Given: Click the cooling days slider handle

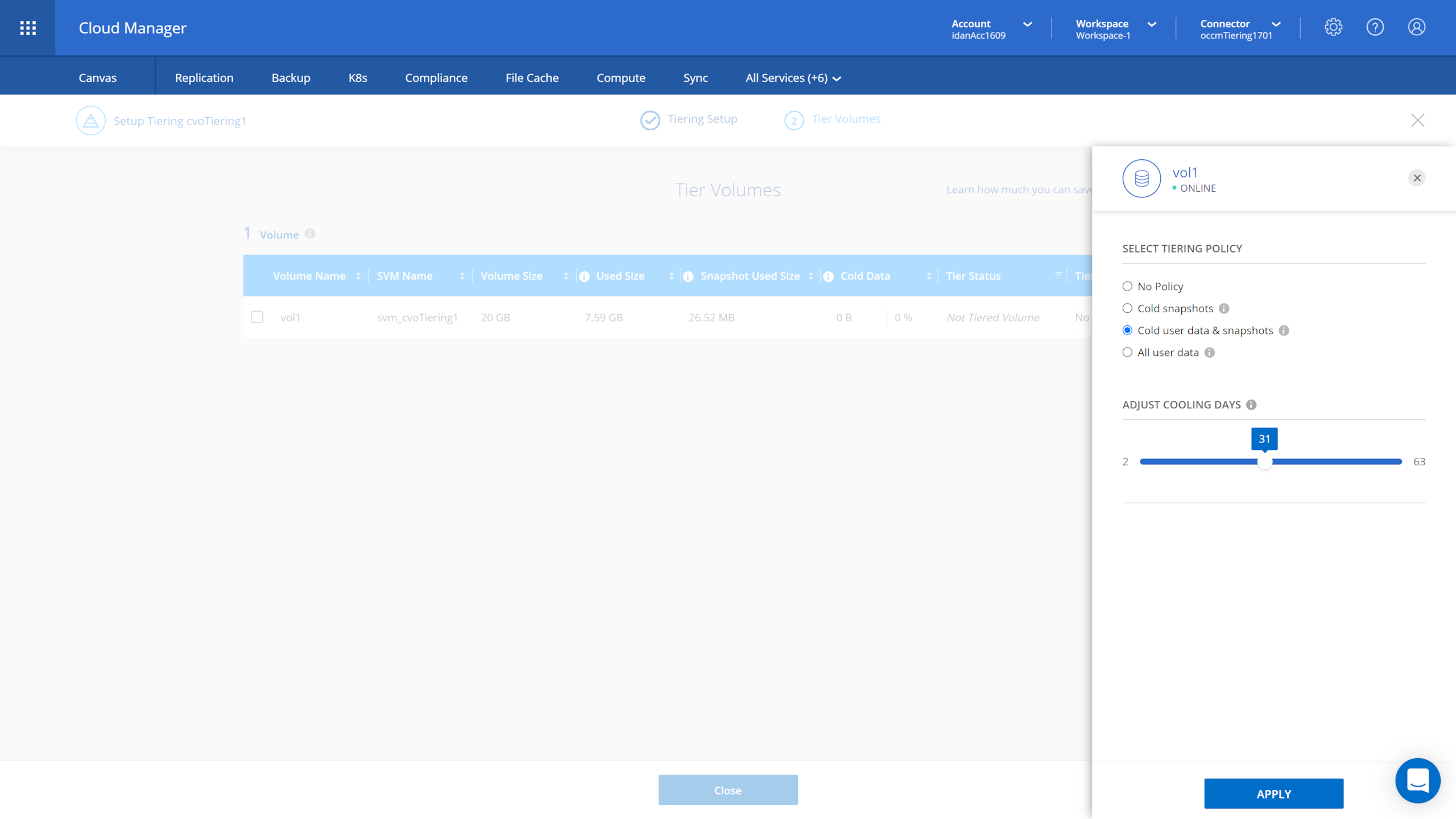Looking at the screenshot, I should pyautogui.click(x=1264, y=462).
